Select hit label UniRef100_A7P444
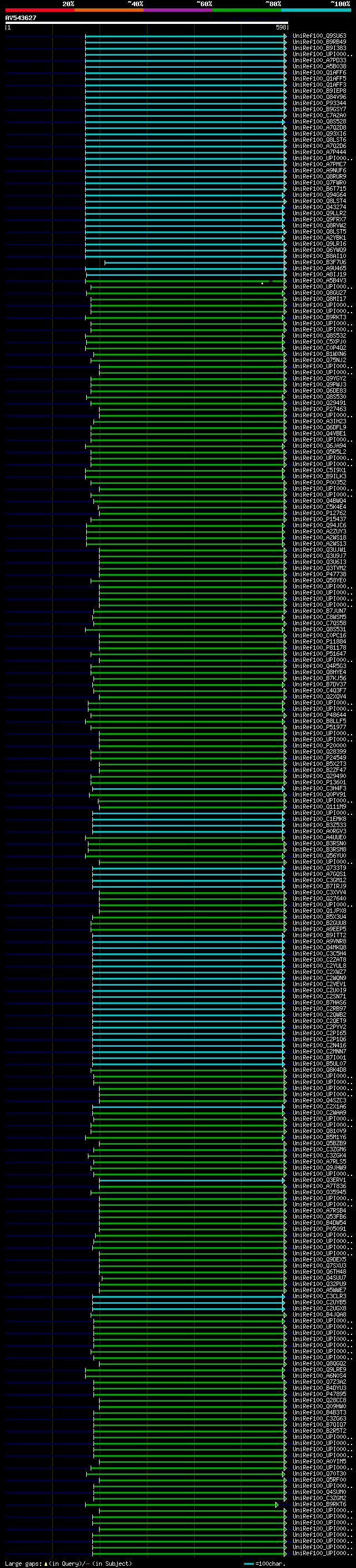Viewport: 356px width, 1568px height. [319, 152]
